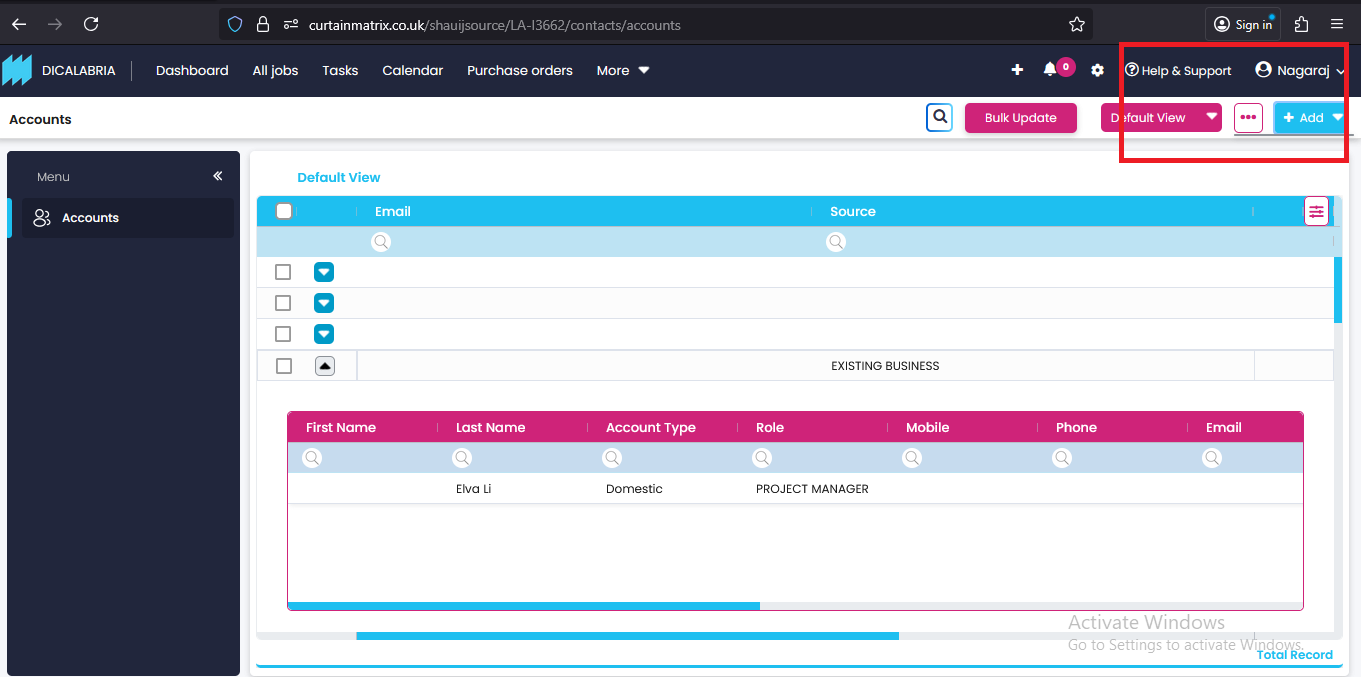Click the notification bell icon
This screenshot has height=677, width=1361.
1049,70
